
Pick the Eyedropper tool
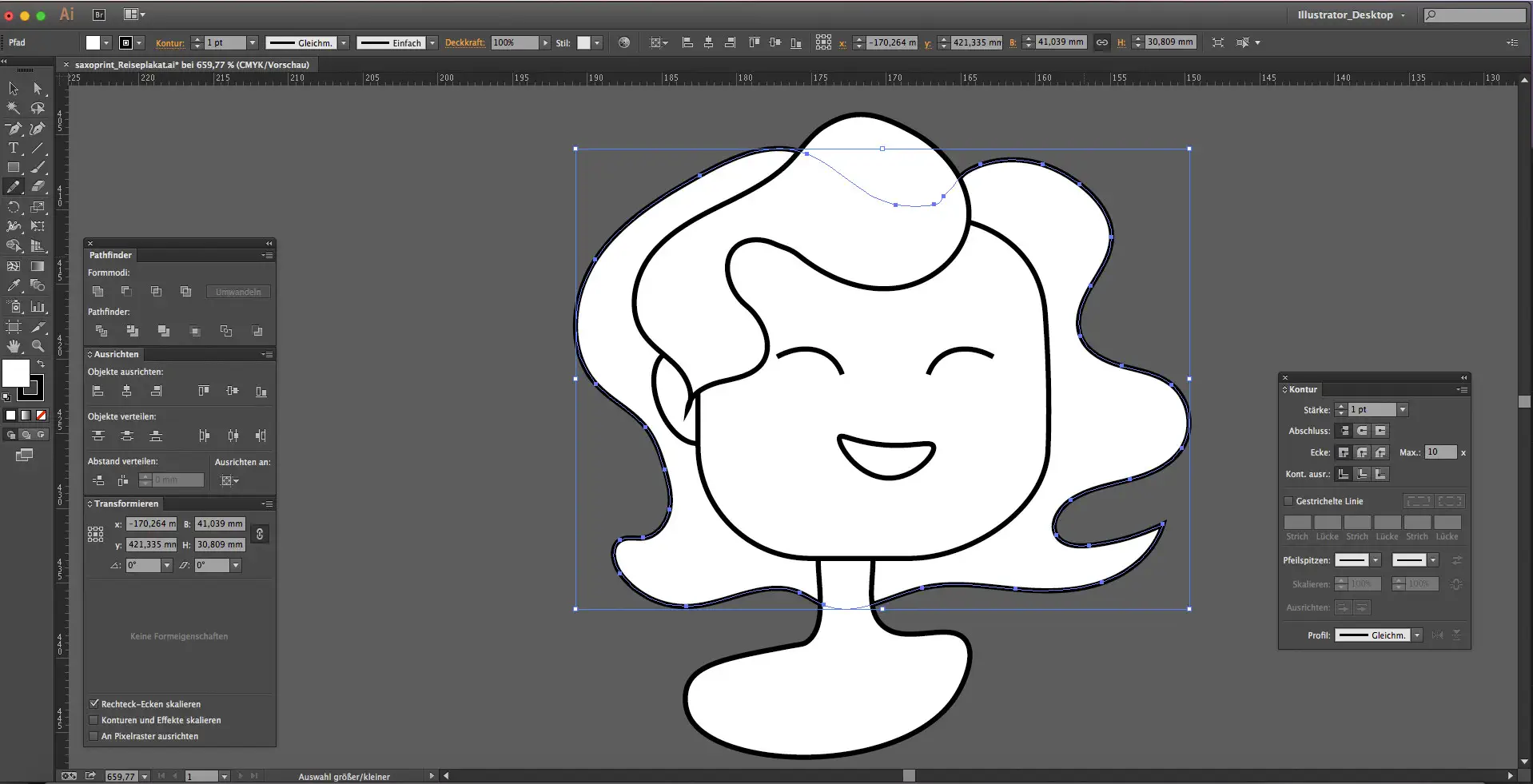point(14,285)
